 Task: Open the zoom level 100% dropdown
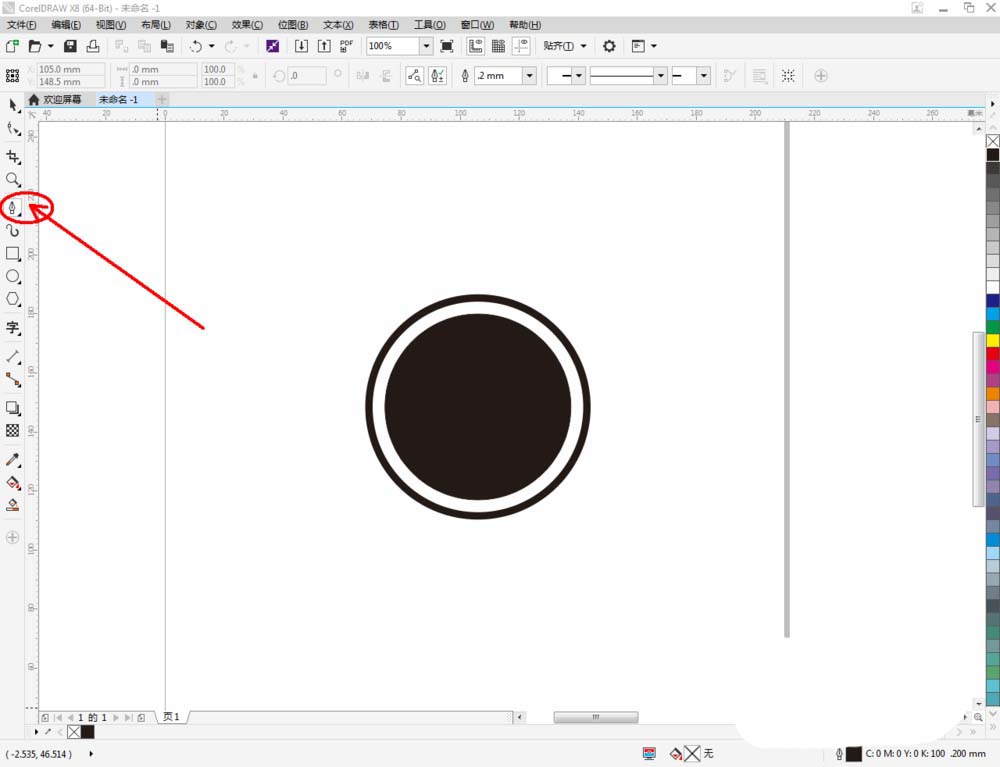click(x=426, y=46)
